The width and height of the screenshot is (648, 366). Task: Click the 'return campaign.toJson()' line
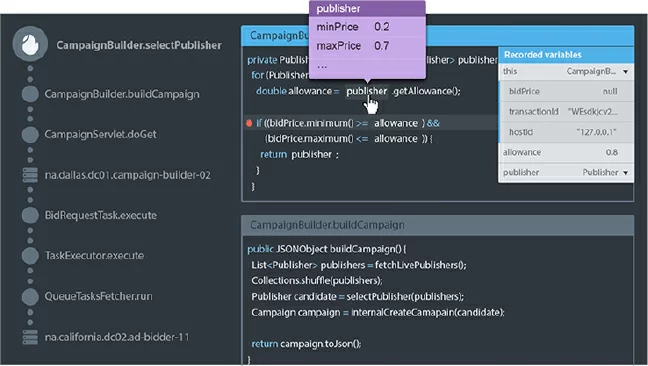coord(306,344)
